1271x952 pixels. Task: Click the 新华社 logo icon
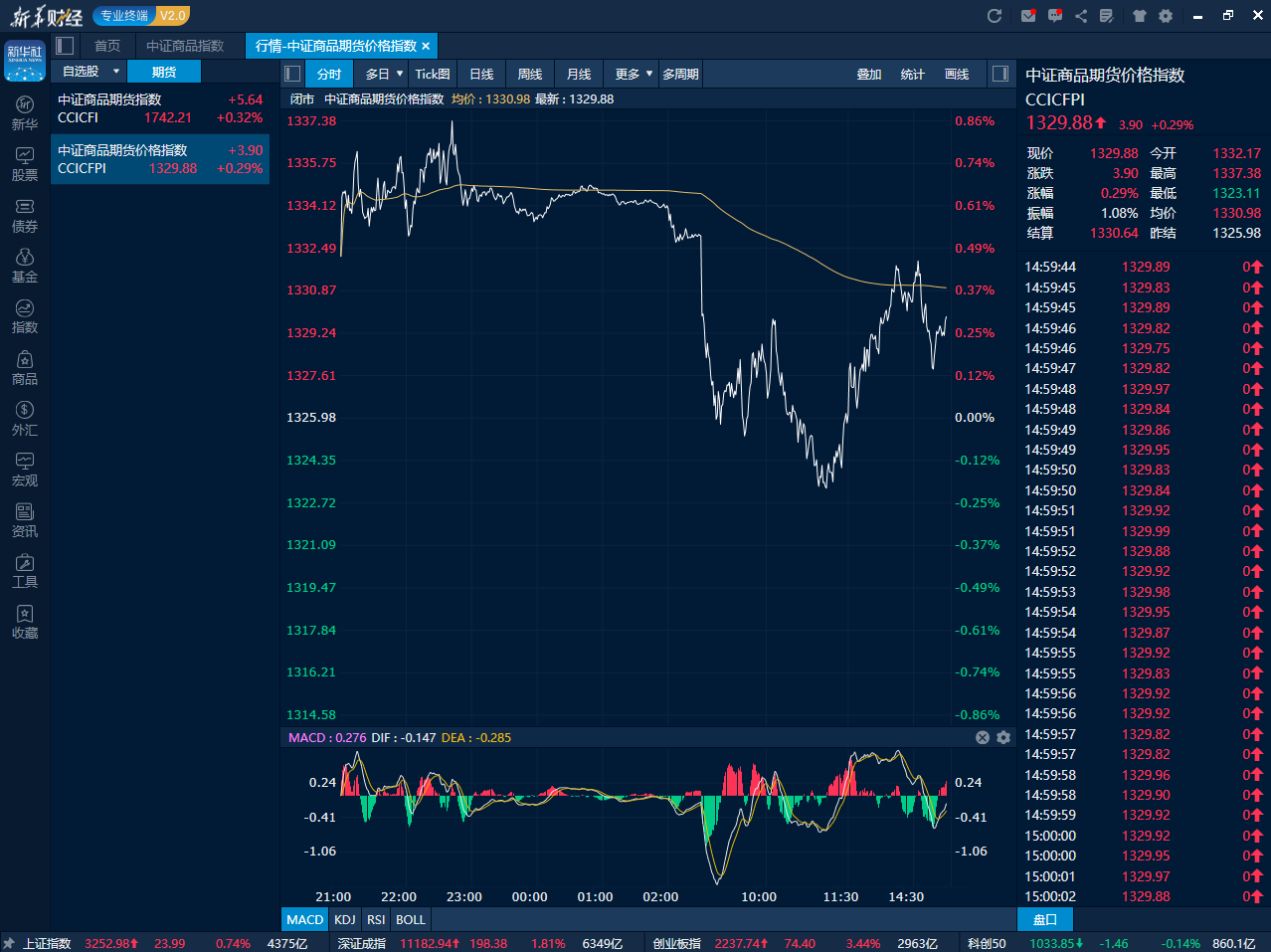pos(25,60)
